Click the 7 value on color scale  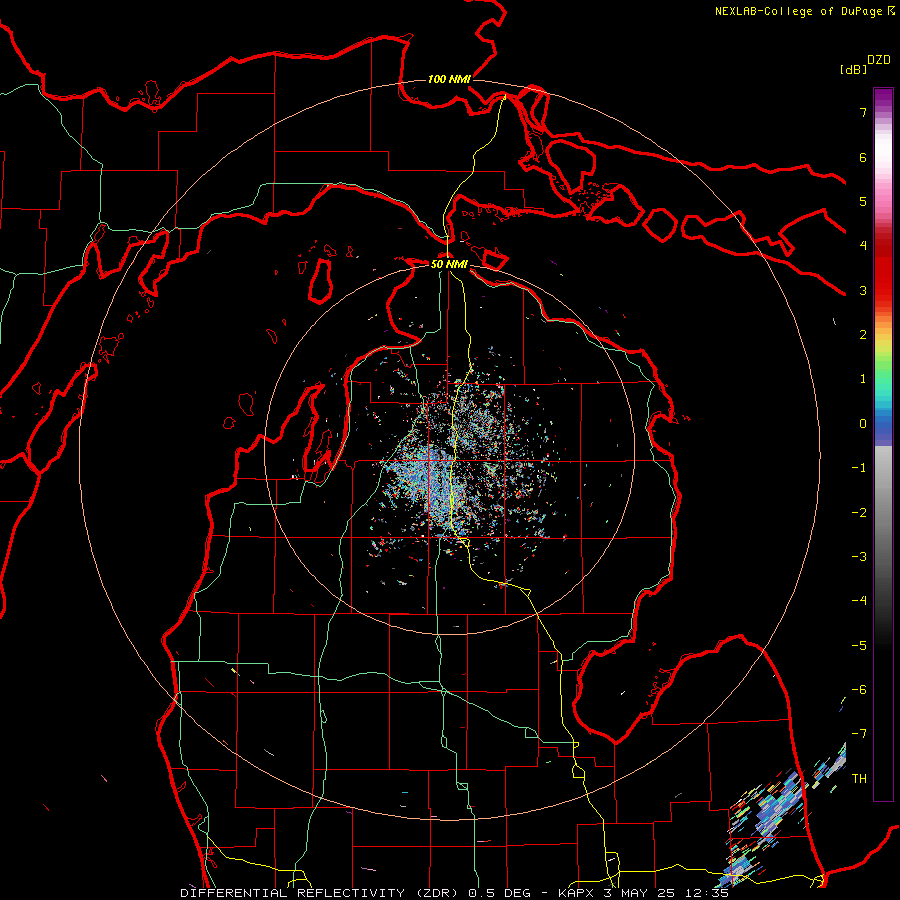863,112
